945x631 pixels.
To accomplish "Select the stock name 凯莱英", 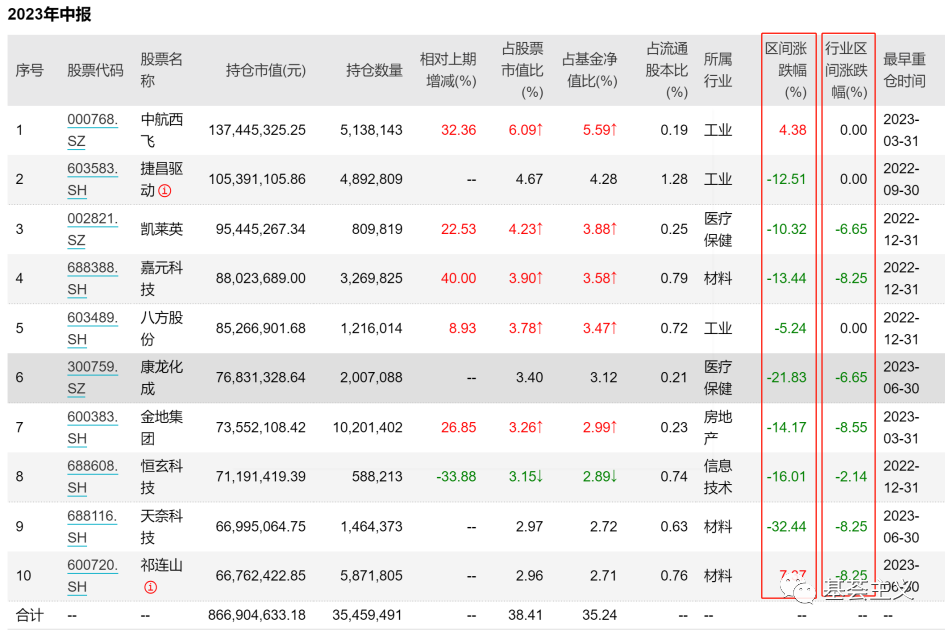I will pos(162,230).
